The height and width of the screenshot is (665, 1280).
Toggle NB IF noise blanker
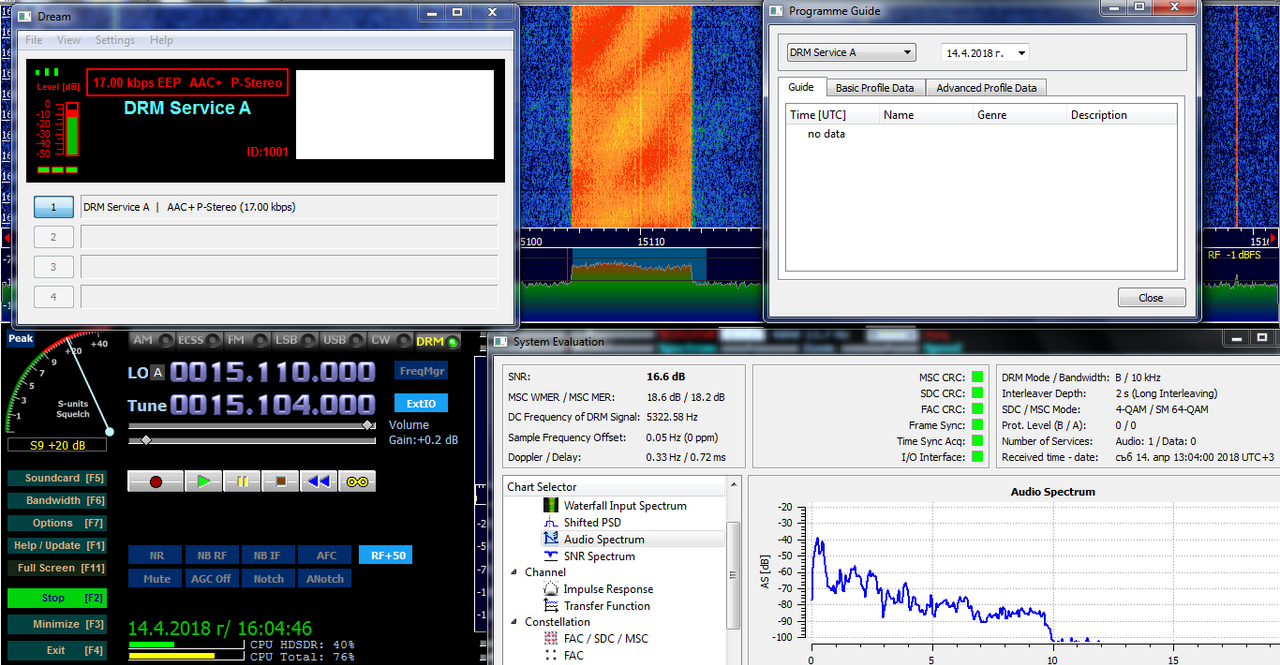268,555
